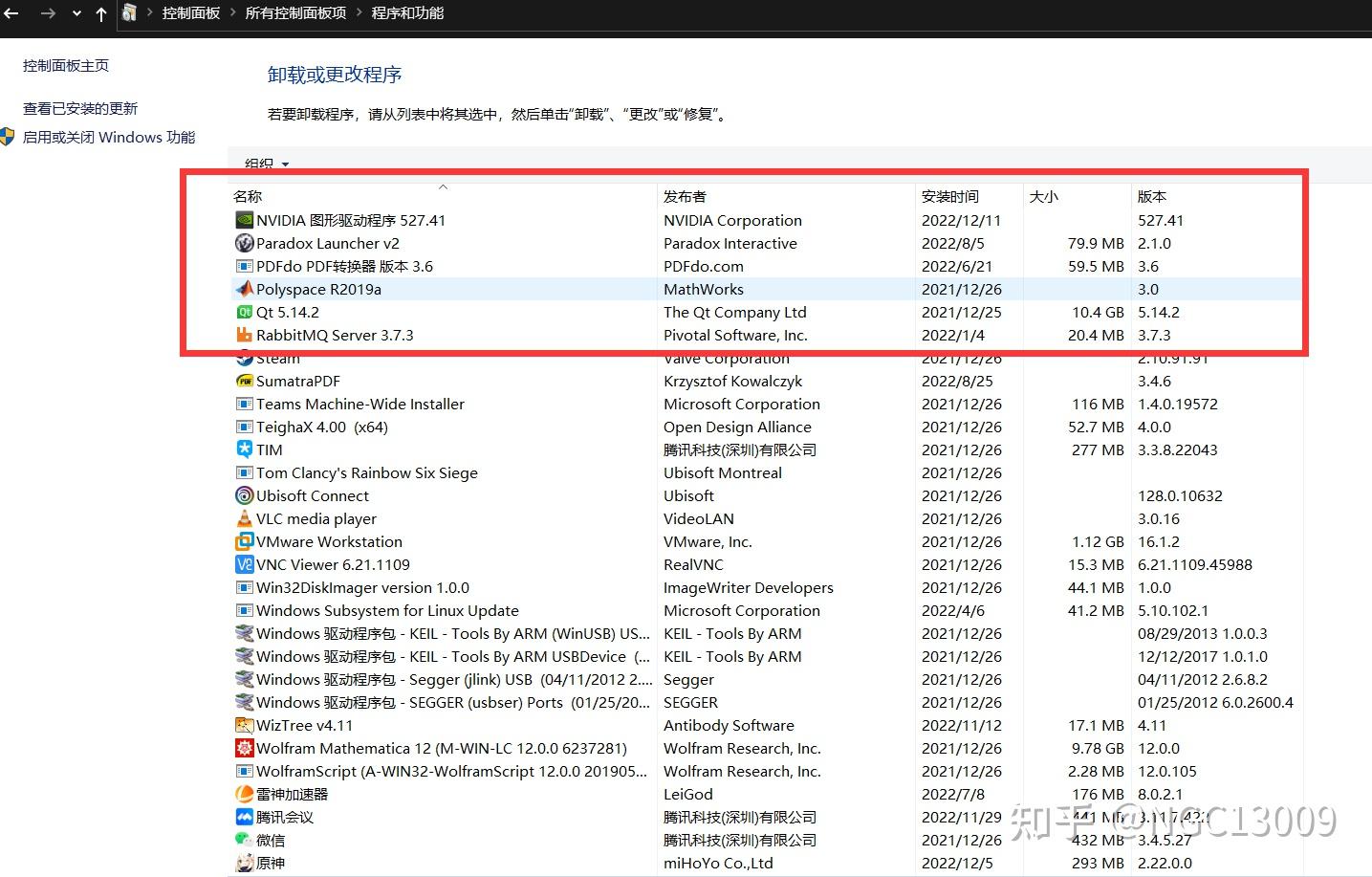Select the KEIL WinUSB driver package icon
This screenshot has width=1372, height=877.
point(244,633)
